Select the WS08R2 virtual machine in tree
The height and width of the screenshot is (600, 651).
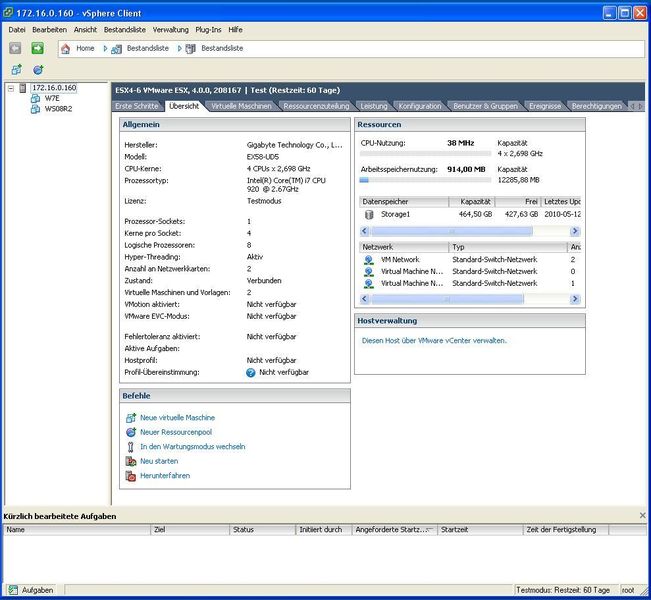(58, 109)
